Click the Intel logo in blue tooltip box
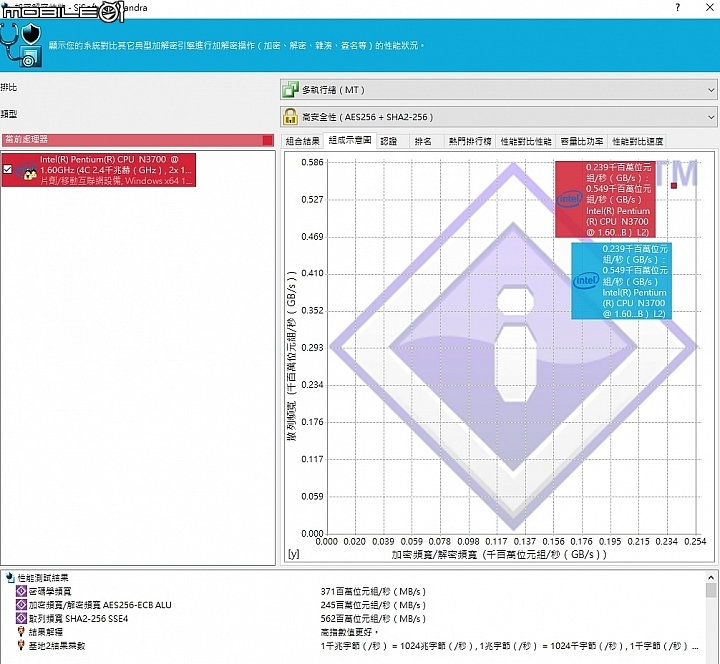Image resolution: width=720 pixels, height=664 pixels. tap(586, 280)
